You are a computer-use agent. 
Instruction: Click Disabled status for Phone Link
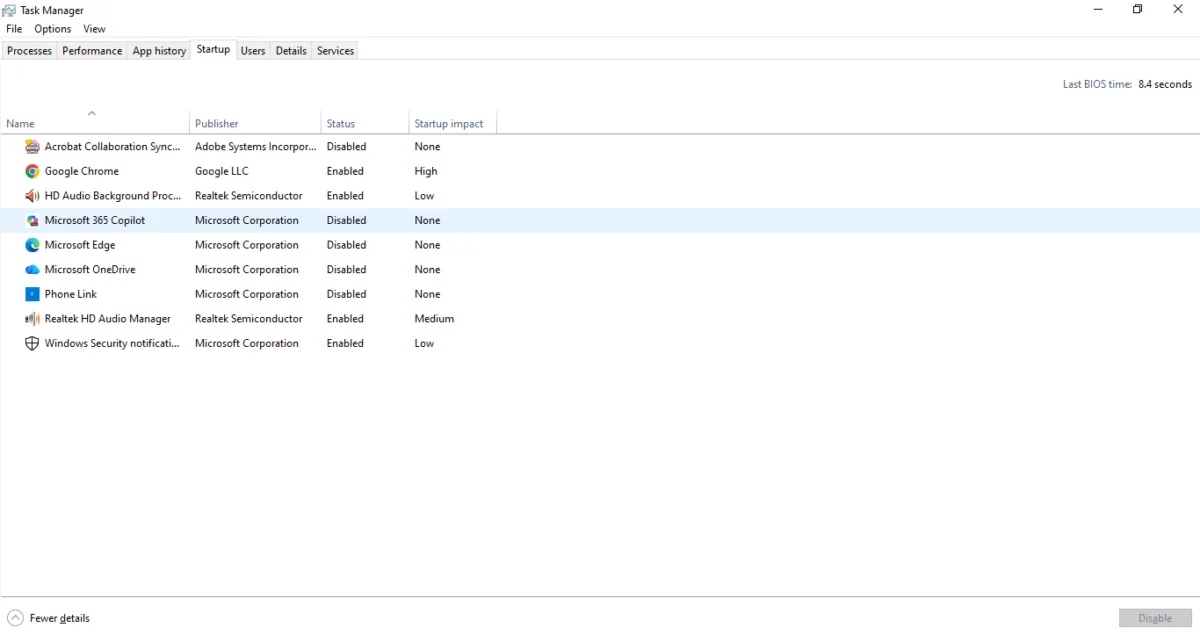pos(346,294)
